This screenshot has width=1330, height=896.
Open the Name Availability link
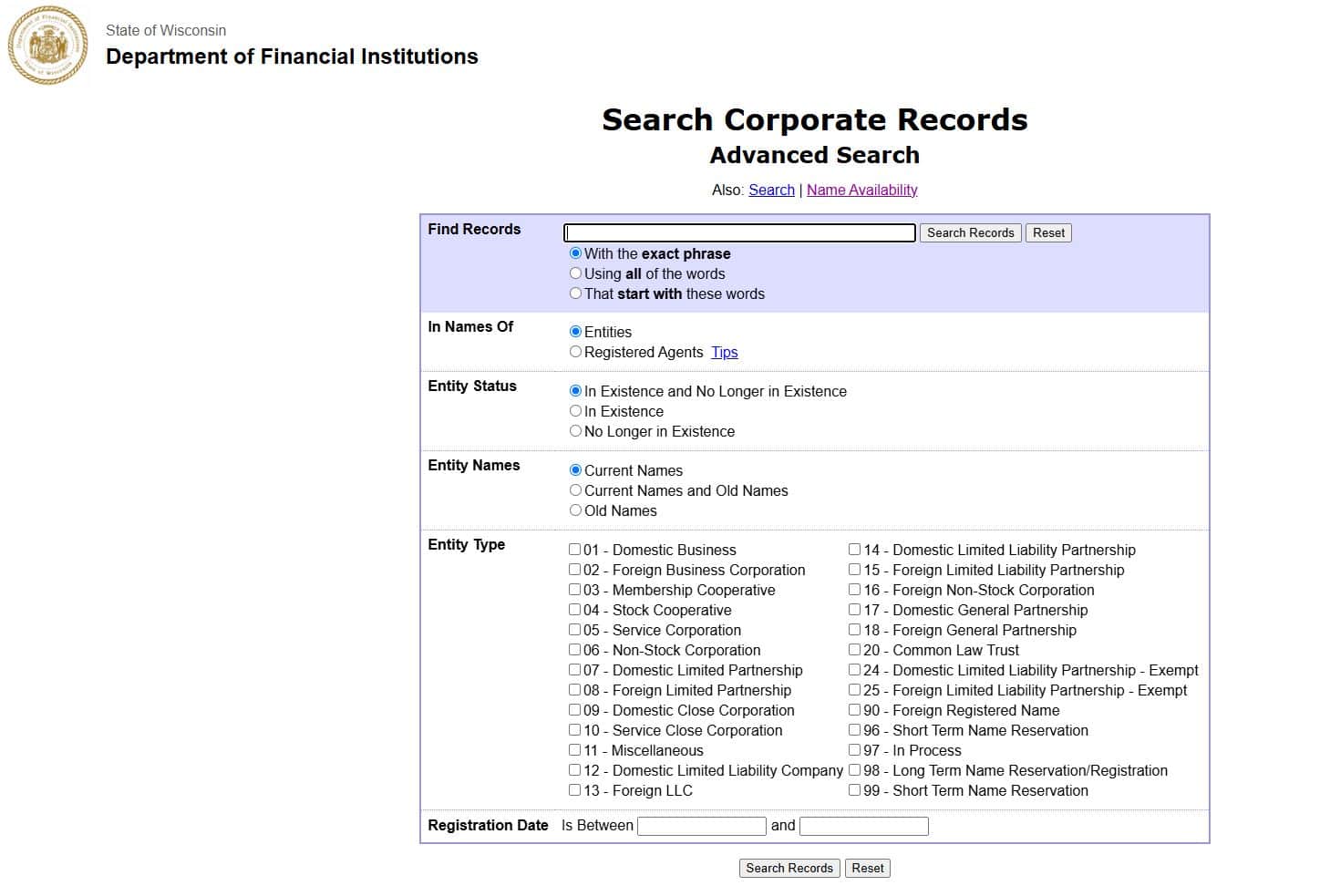pyautogui.click(x=861, y=190)
